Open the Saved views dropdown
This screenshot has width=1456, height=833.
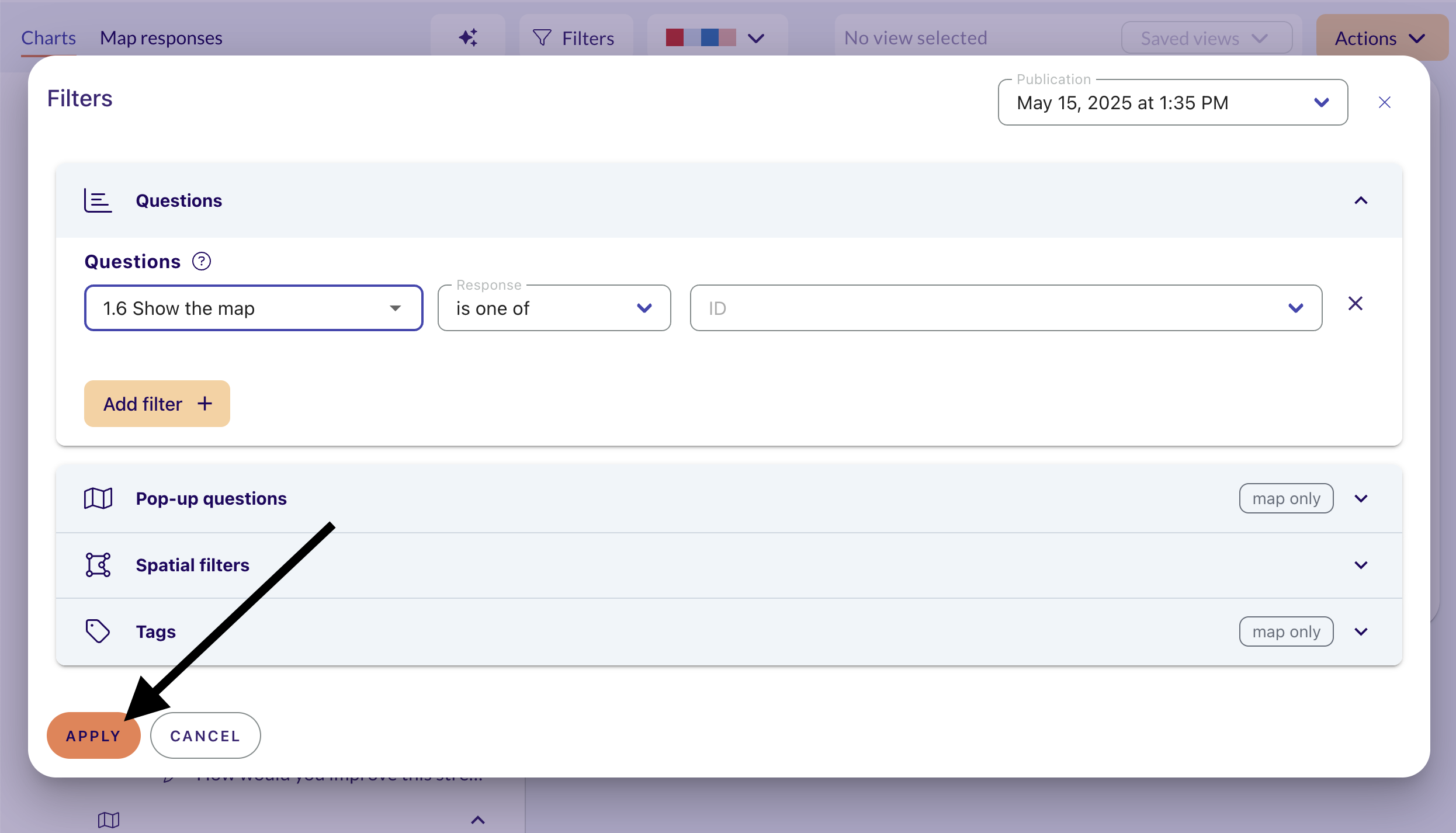coord(1207,38)
